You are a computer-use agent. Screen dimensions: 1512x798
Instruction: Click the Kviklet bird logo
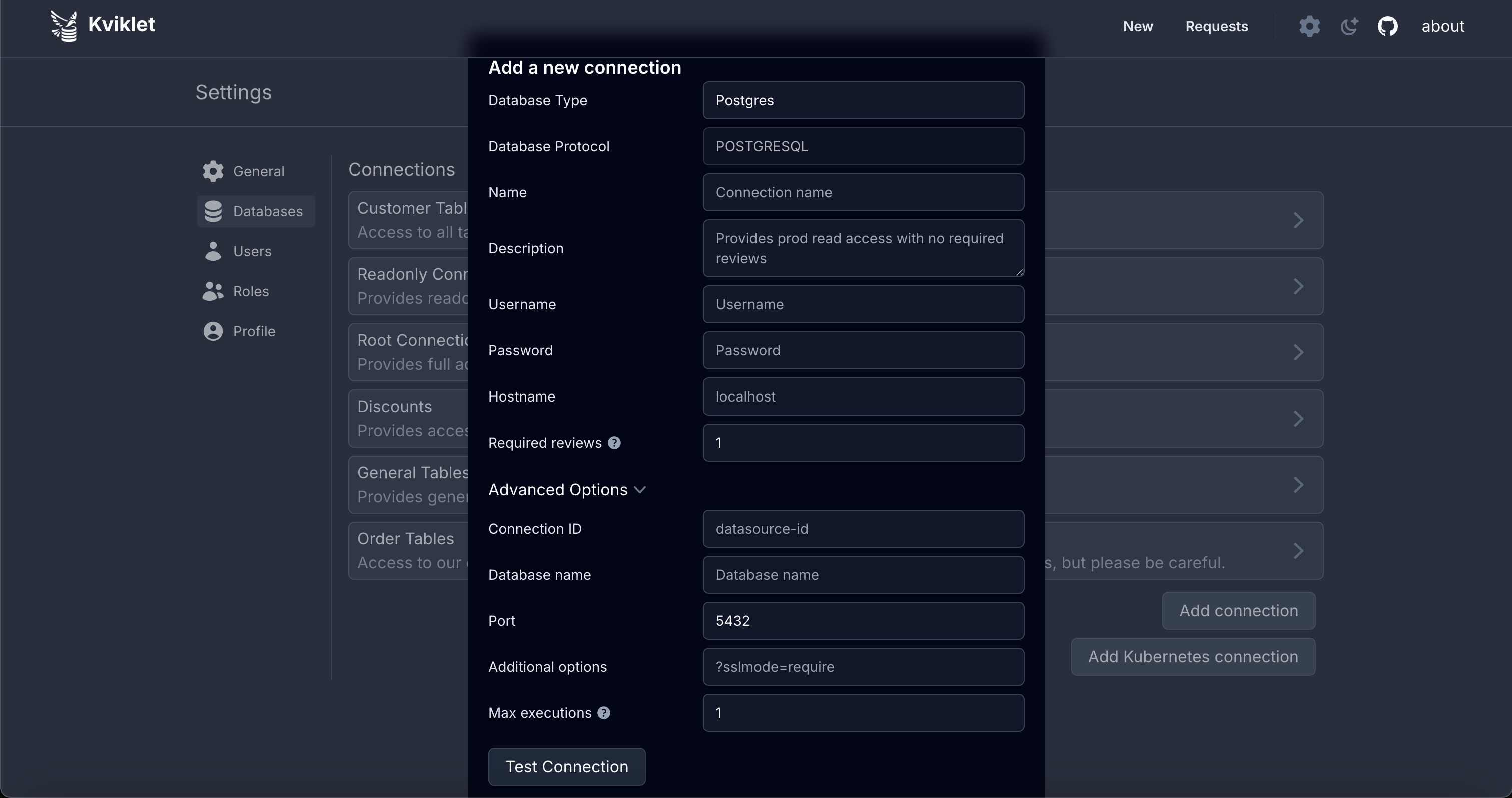[x=64, y=26]
